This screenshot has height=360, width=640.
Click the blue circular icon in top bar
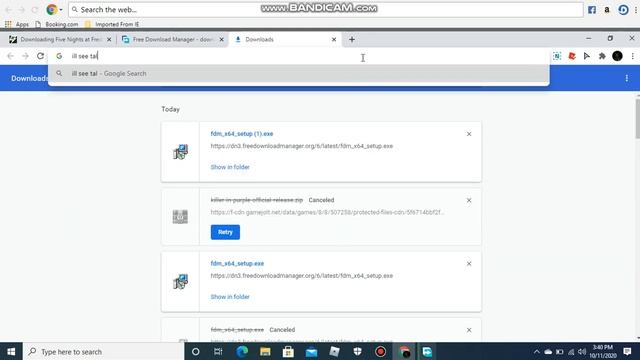(x=623, y=10)
